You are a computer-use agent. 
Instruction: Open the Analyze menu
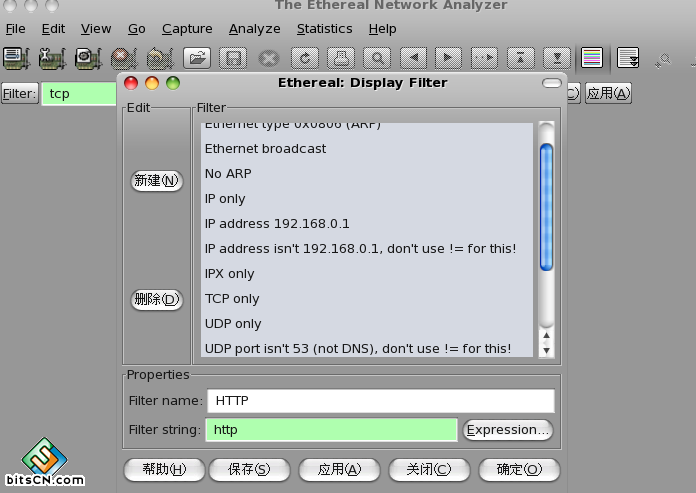[x=254, y=29]
